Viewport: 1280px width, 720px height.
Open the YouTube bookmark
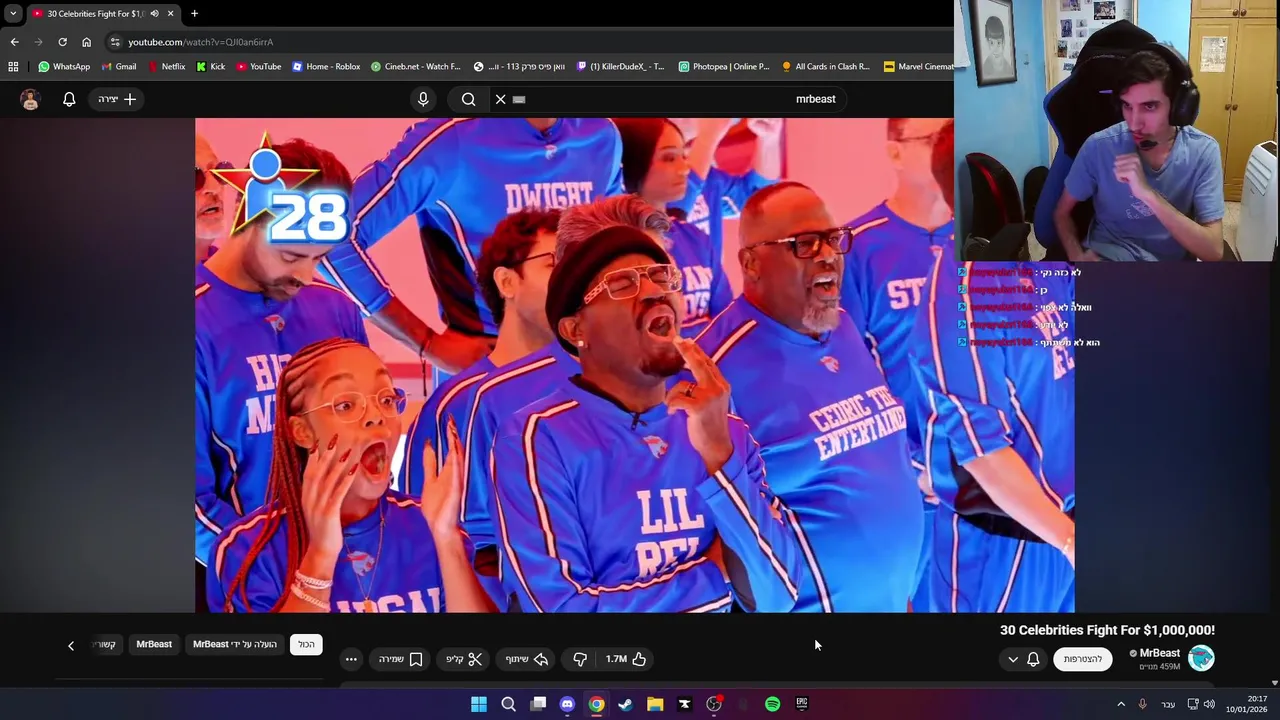coord(259,67)
